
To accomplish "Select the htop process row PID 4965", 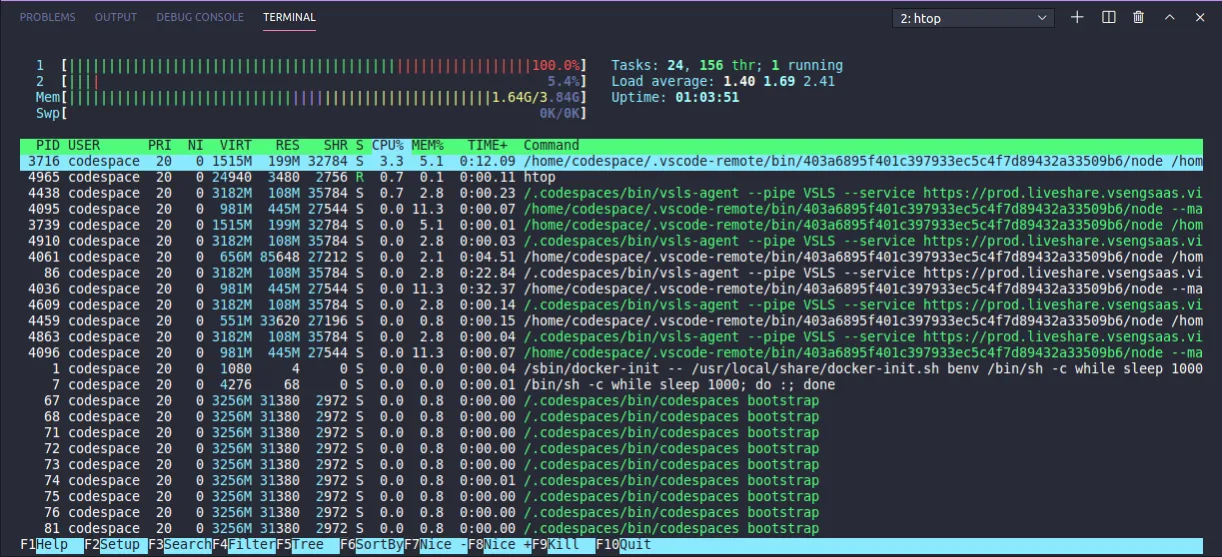I will [611, 177].
